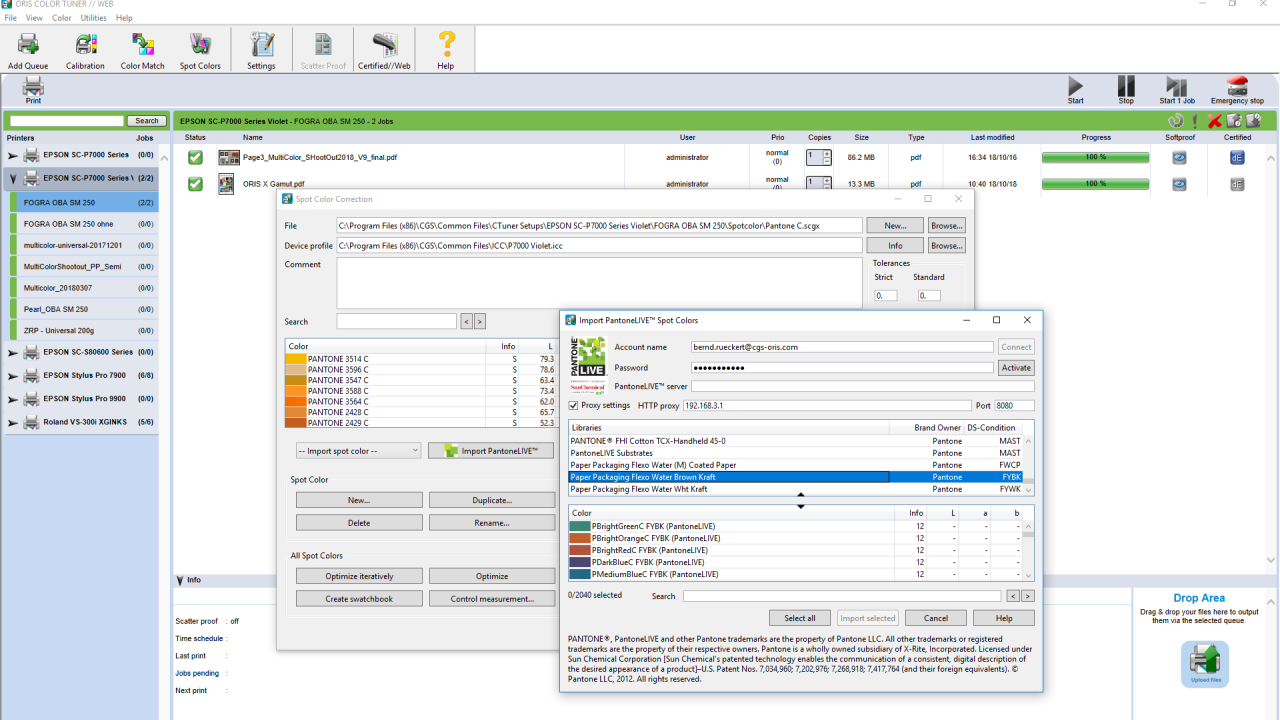Click the Create swatchbook button

click(x=359, y=599)
